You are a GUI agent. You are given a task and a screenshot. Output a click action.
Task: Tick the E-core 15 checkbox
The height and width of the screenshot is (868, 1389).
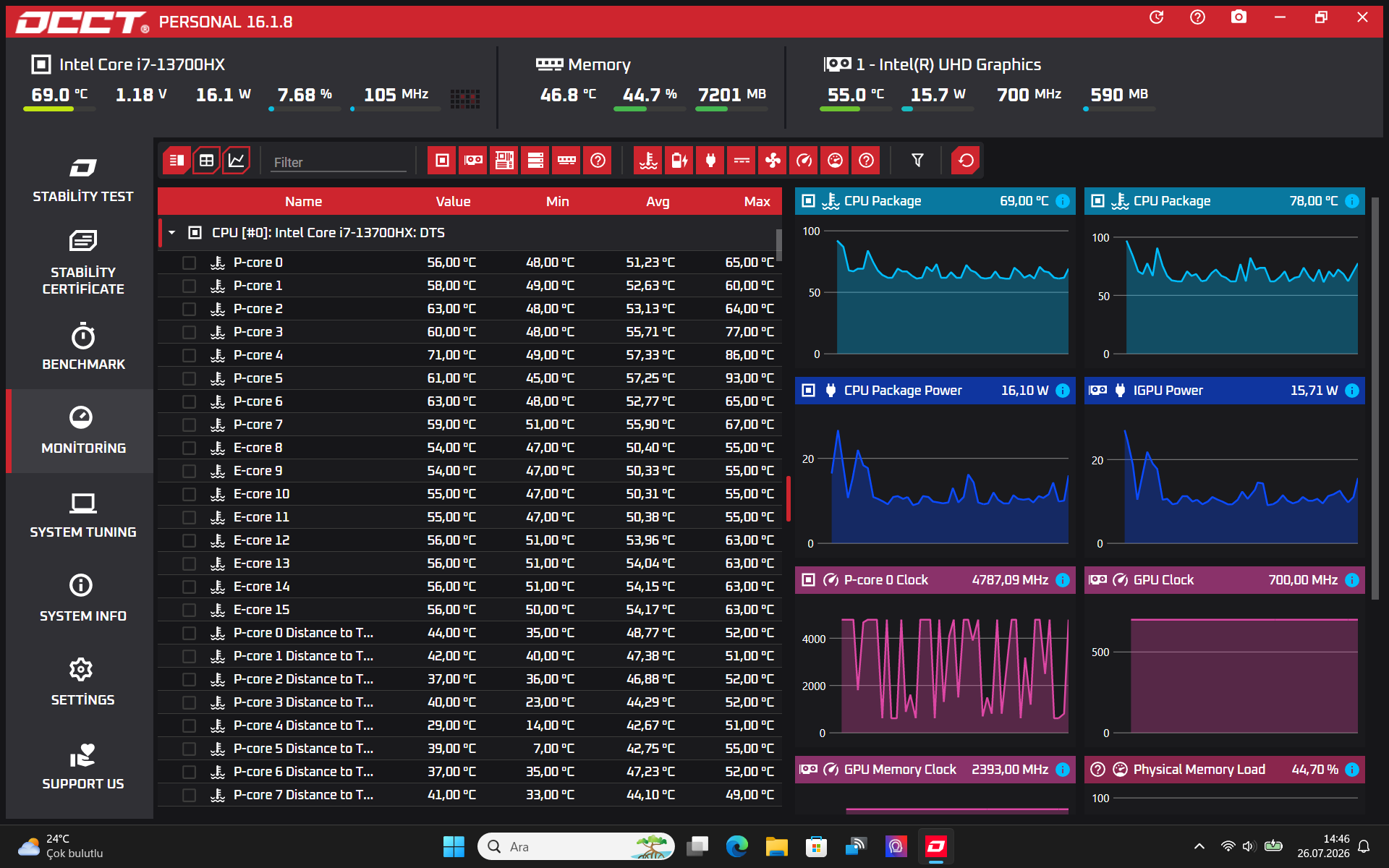[x=190, y=610]
